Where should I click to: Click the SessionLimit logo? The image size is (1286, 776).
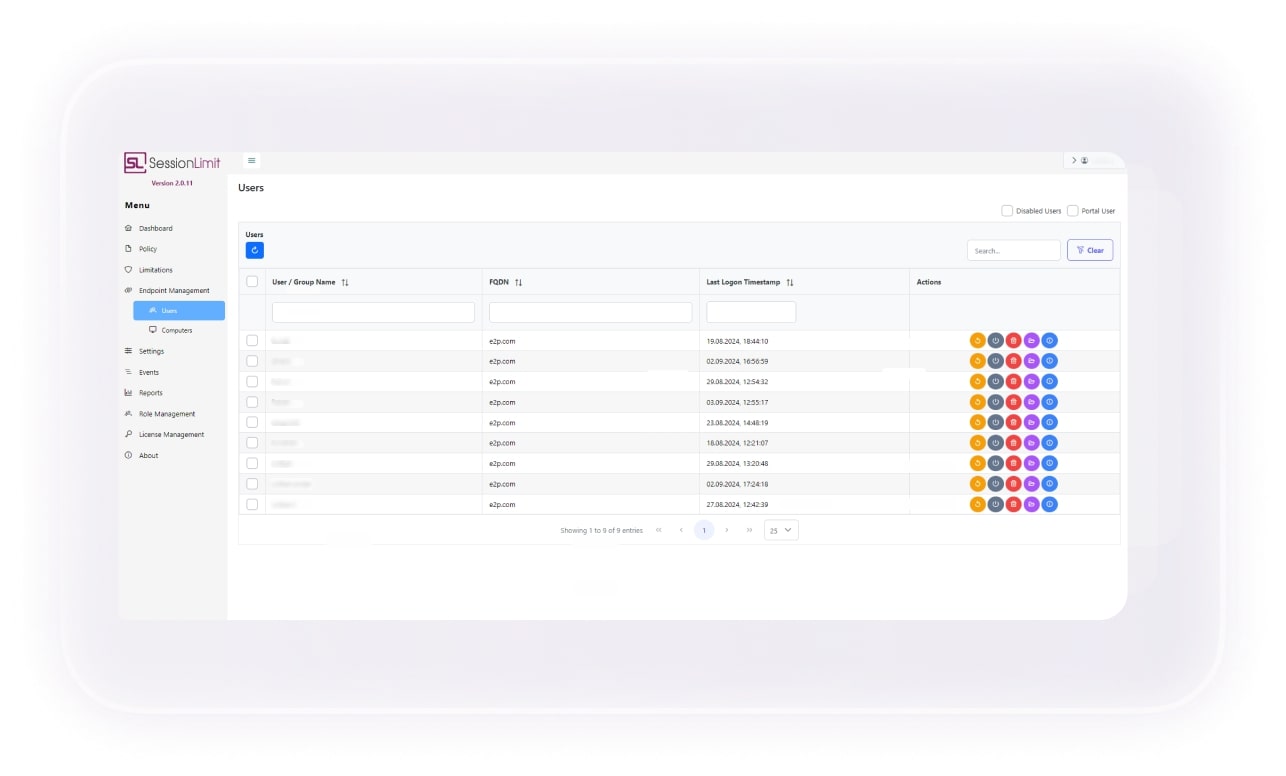[x=172, y=163]
